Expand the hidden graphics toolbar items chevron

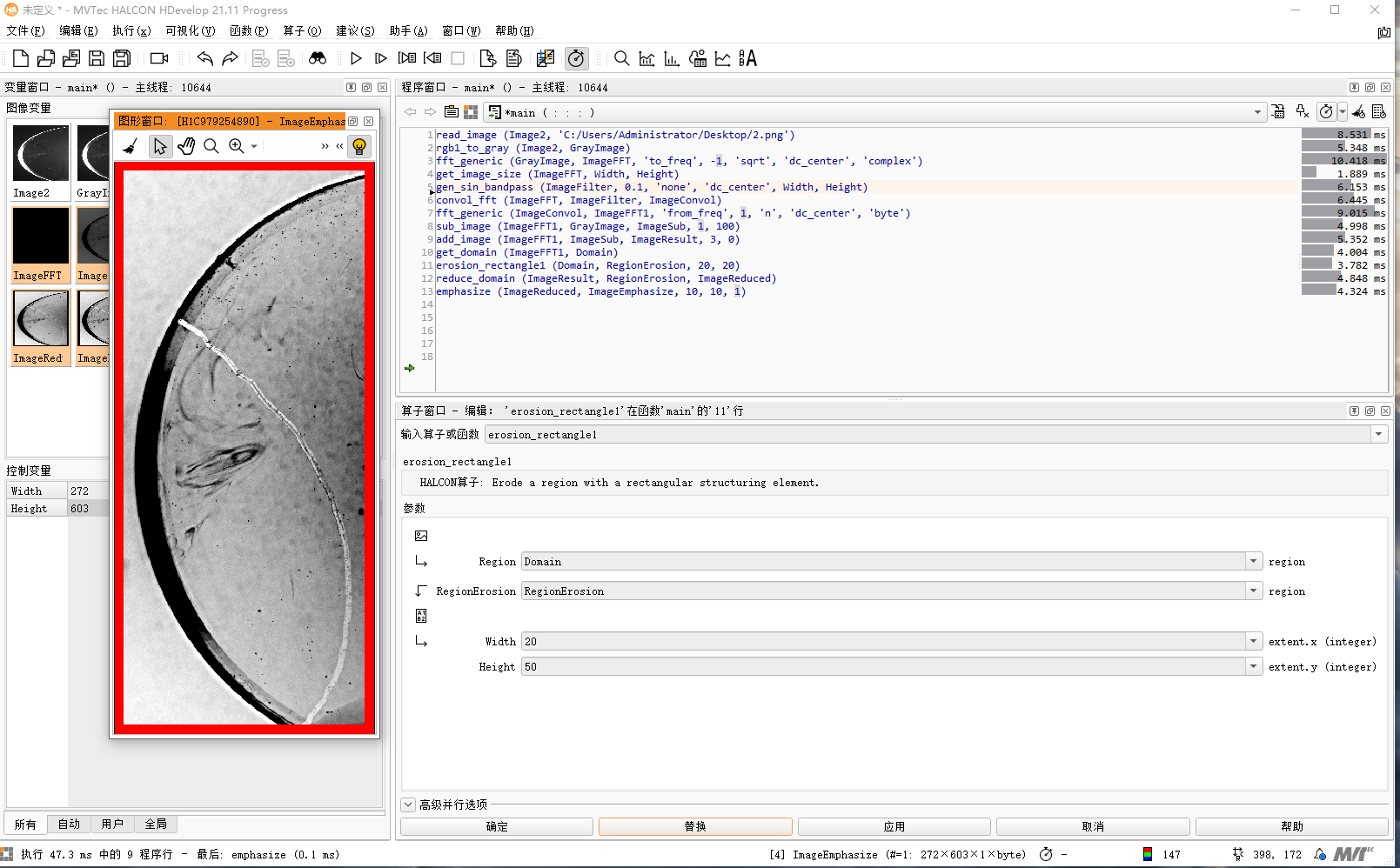pos(325,146)
